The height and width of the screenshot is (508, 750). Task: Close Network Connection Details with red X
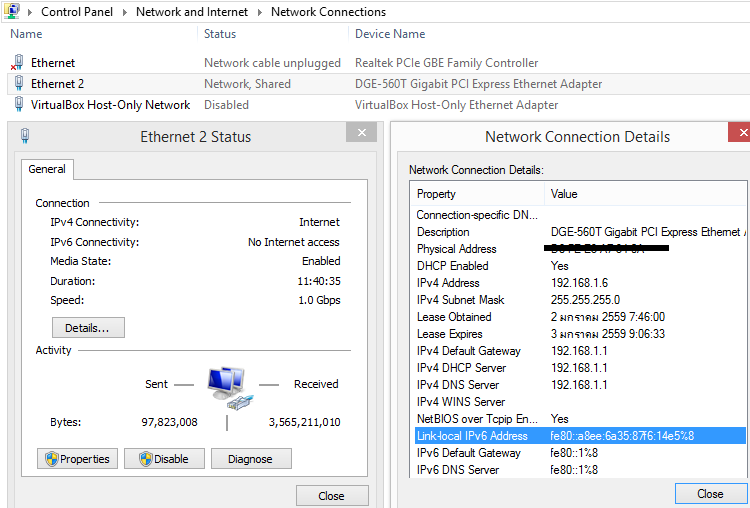(x=741, y=133)
